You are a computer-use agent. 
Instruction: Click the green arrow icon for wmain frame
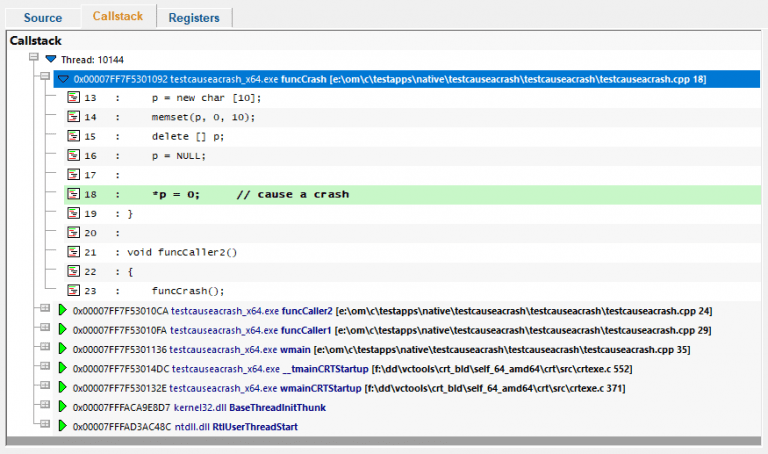coord(63,349)
